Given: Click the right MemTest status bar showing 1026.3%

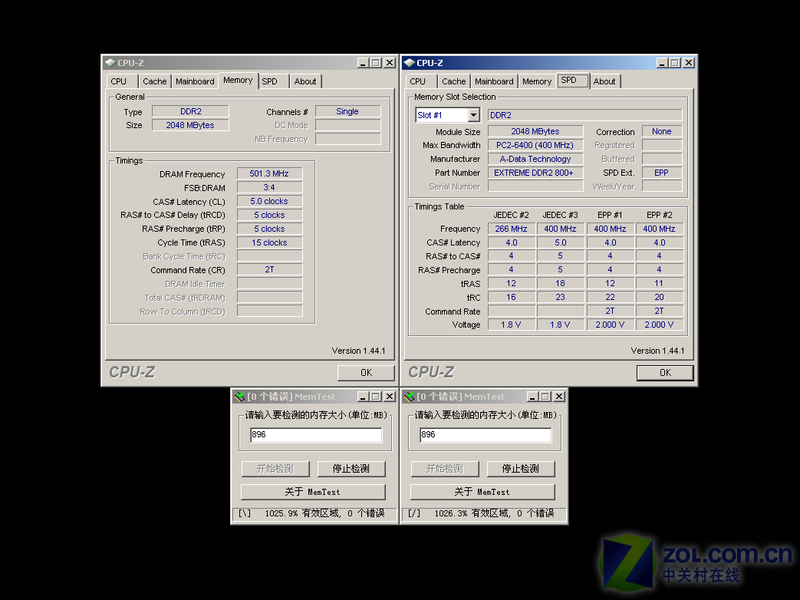Looking at the screenshot, I should click(483, 513).
